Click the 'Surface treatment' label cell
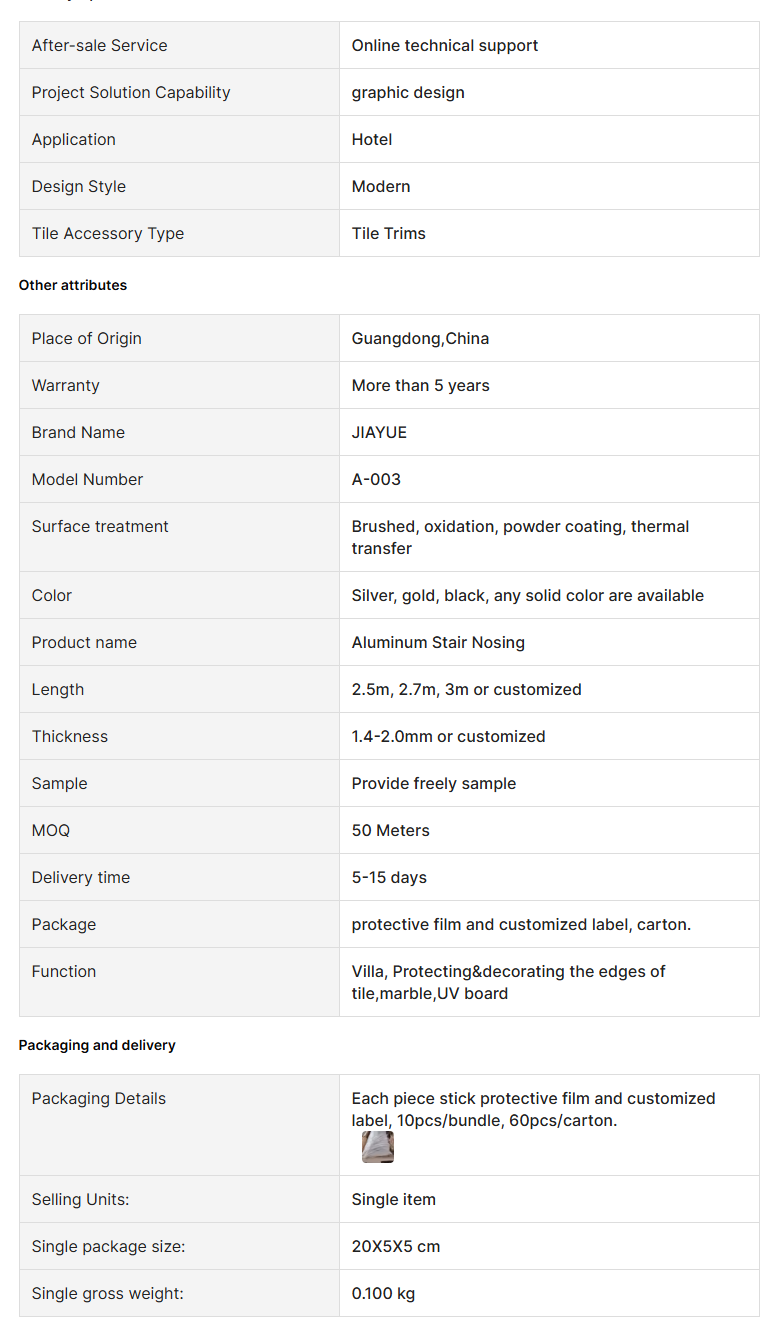 pos(100,526)
